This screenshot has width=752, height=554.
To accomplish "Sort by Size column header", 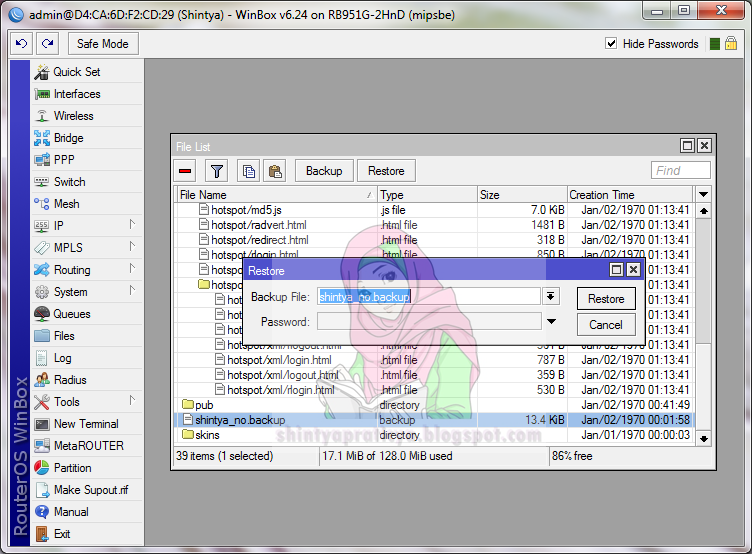I will click(x=522, y=195).
